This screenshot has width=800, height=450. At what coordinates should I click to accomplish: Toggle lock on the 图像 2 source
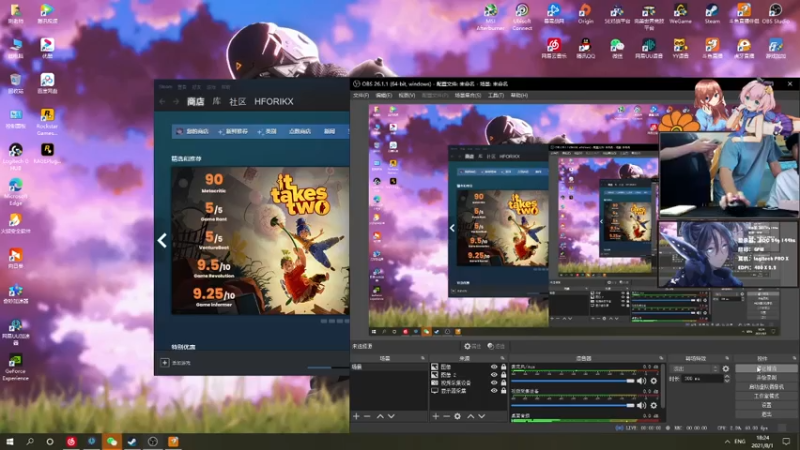point(503,374)
